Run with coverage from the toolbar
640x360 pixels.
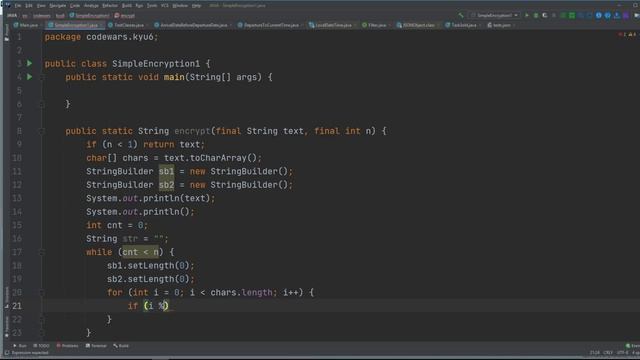(x=545, y=15)
